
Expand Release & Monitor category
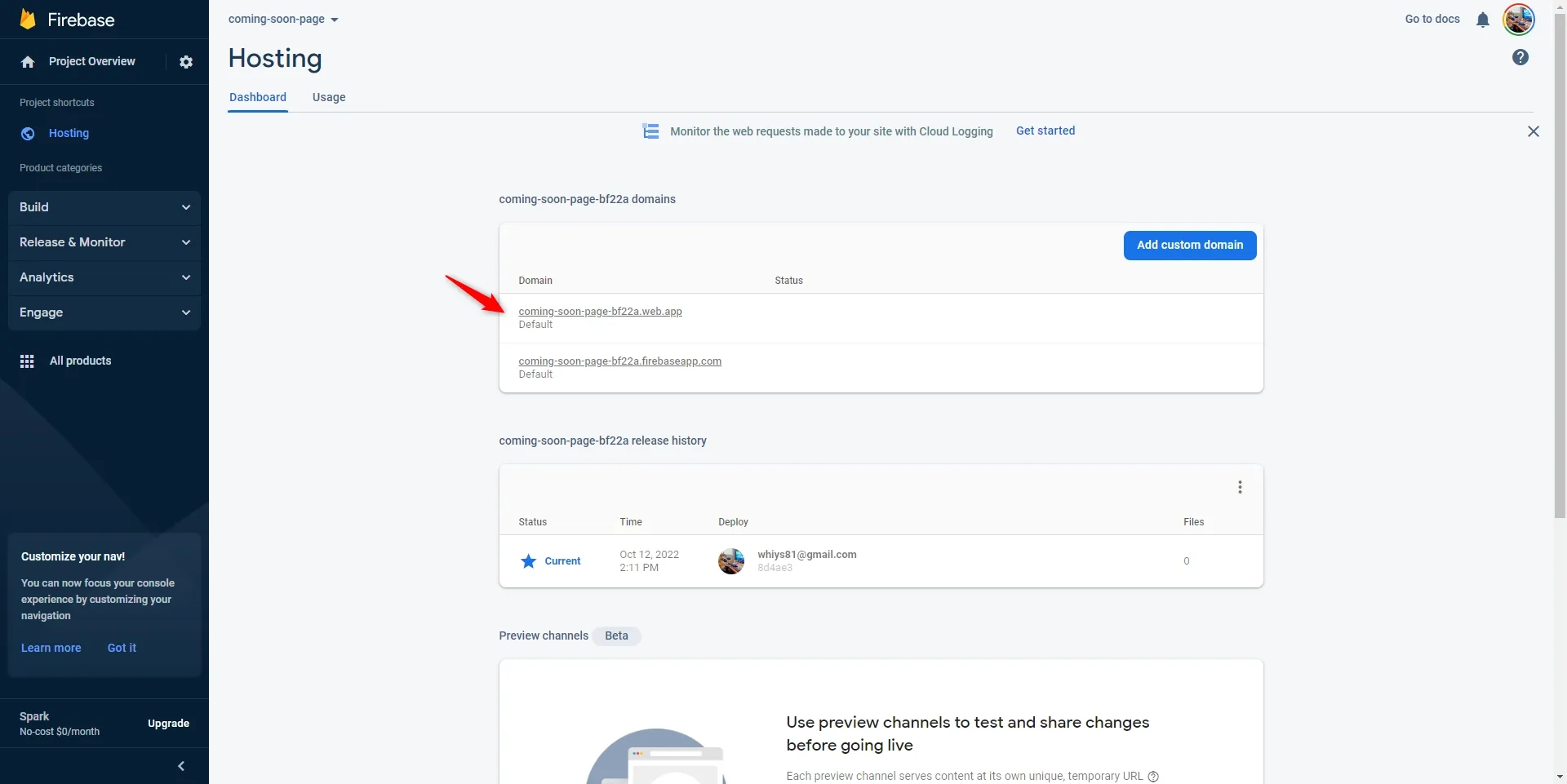coord(104,242)
